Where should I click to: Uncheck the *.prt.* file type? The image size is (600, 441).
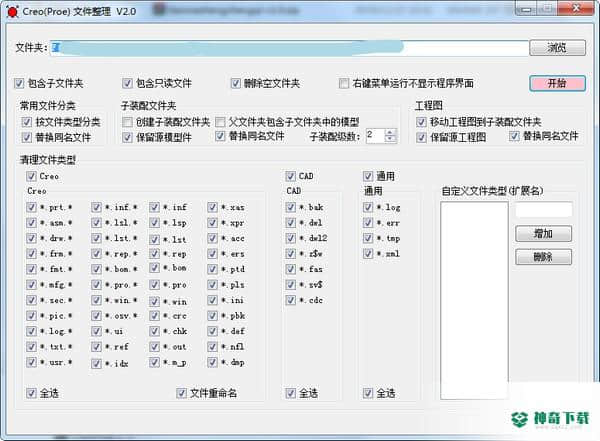(x=31, y=207)
